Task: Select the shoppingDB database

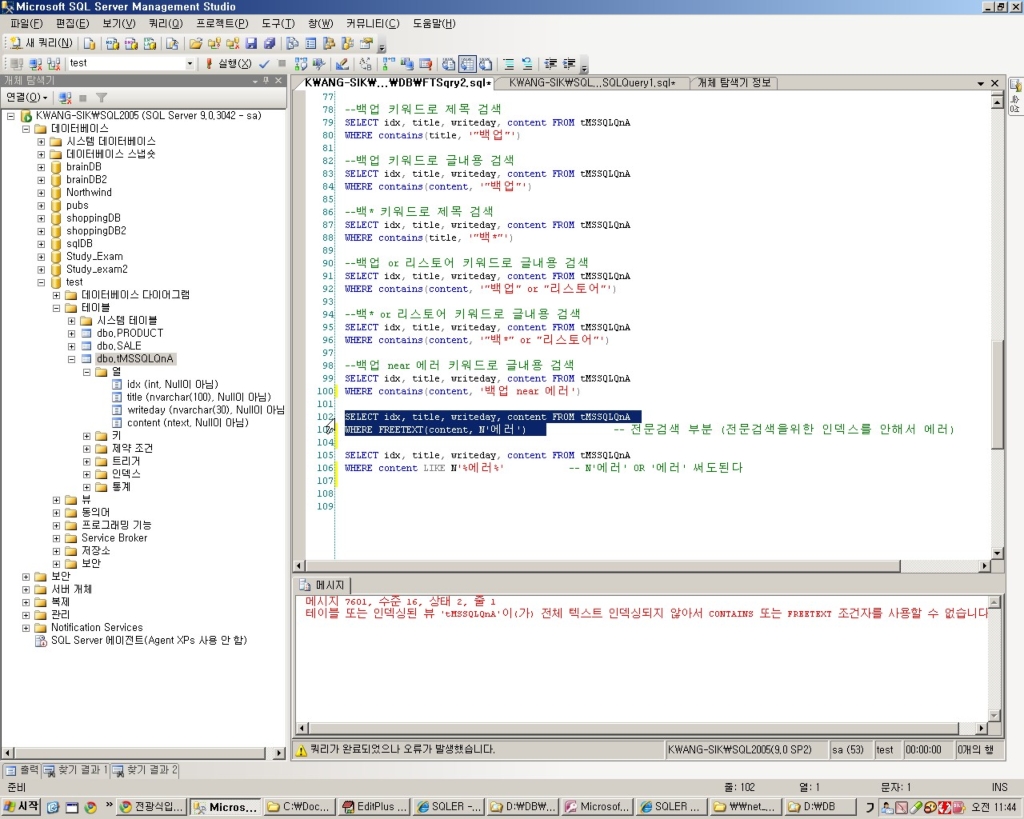Action: [x=93, y=218]
